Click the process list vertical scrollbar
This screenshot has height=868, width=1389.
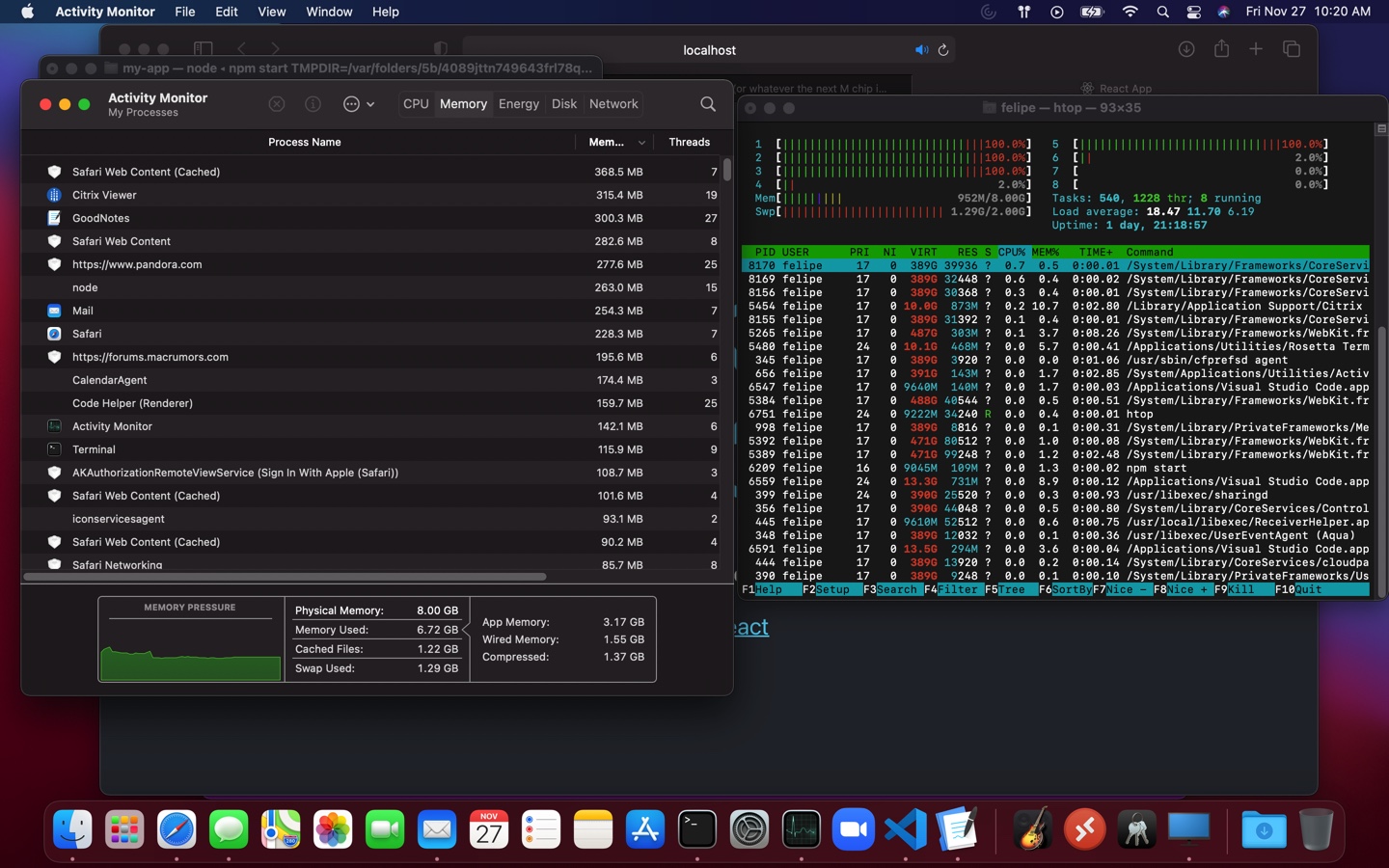point(726,170)
